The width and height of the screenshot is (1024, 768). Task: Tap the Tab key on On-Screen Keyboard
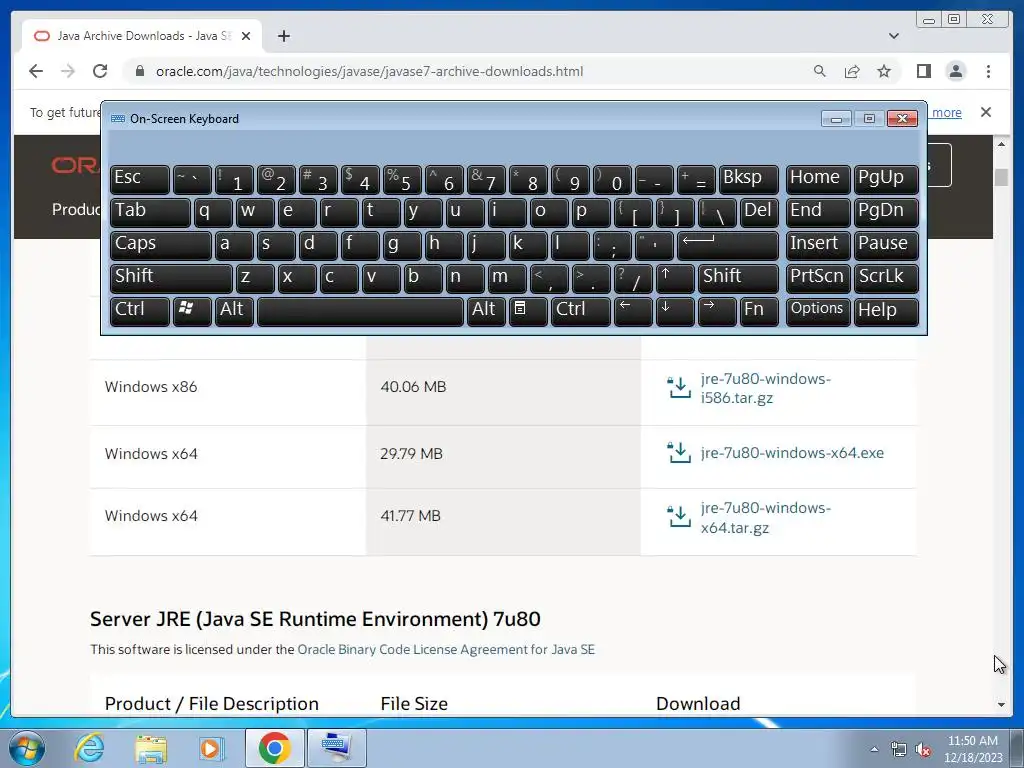tap(150, 212)
